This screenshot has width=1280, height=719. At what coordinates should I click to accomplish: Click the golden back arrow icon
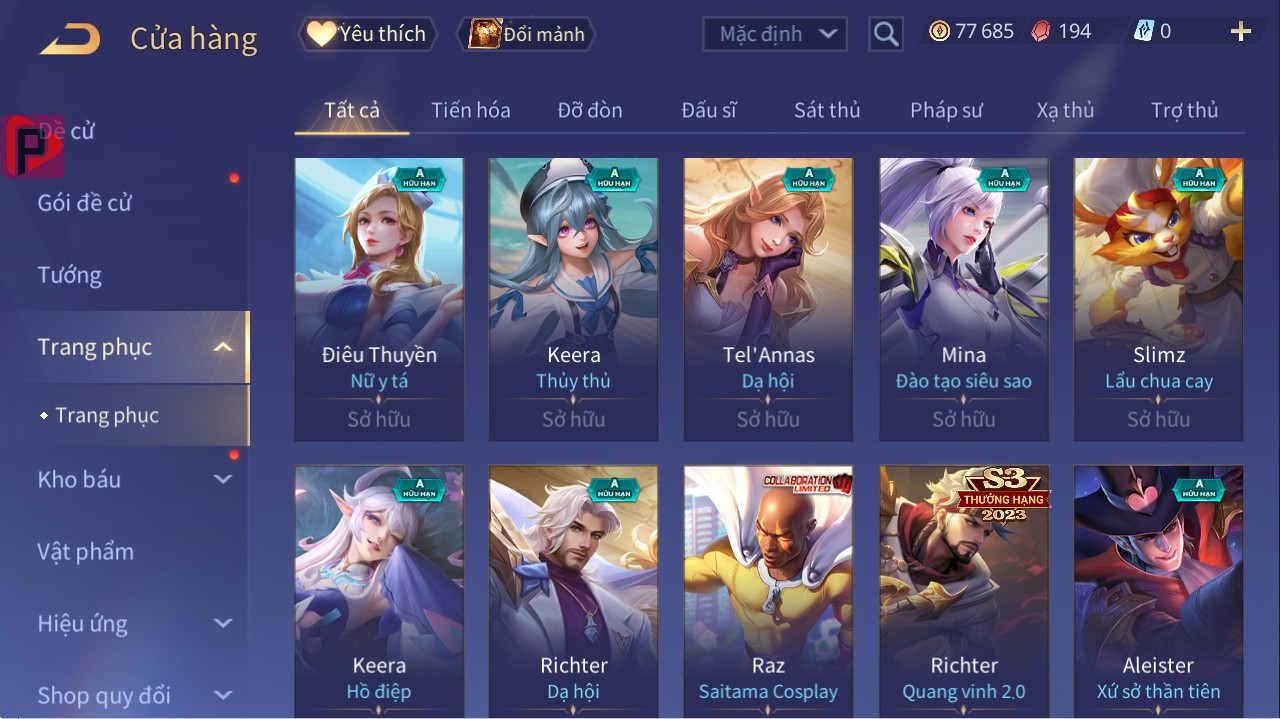(x=70, y=39)
